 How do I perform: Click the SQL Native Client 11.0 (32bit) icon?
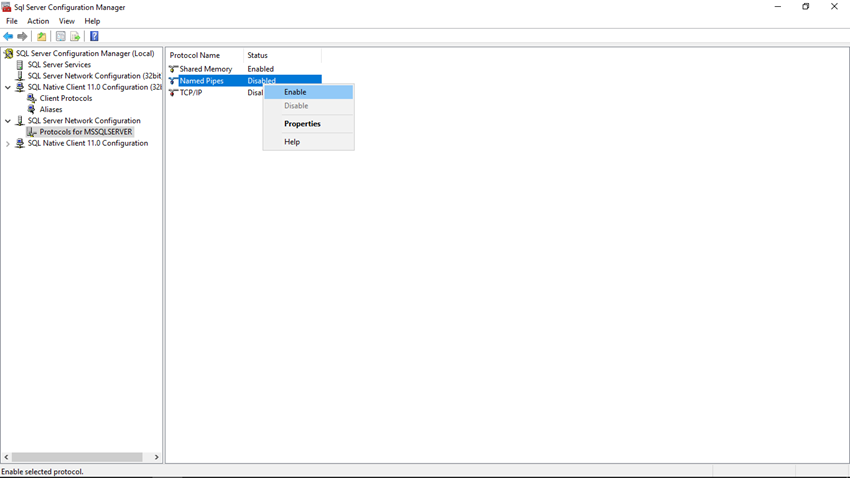[x=20, y=87]
